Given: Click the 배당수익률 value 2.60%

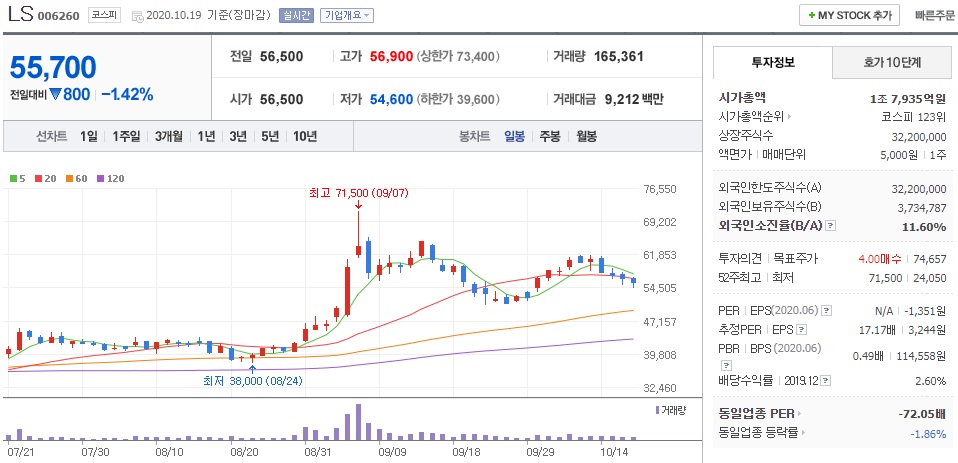Looking at the screenshot, I should click(931, 381).
